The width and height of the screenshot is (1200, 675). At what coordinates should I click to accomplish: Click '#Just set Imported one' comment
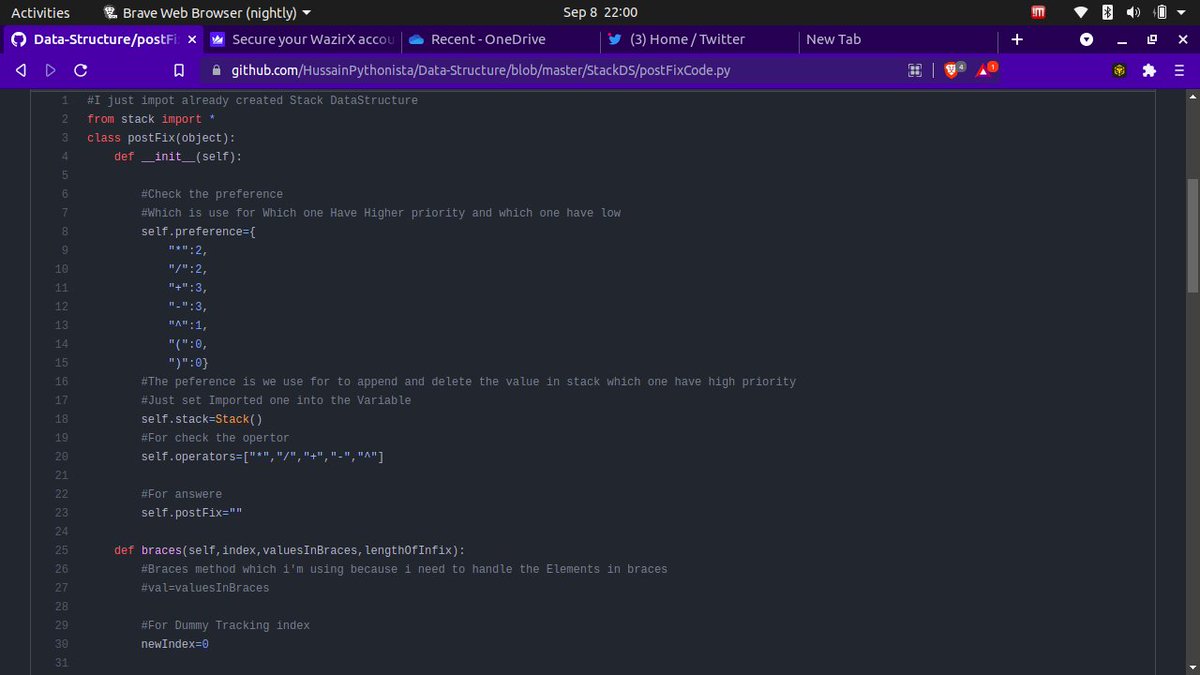[276, 400]
